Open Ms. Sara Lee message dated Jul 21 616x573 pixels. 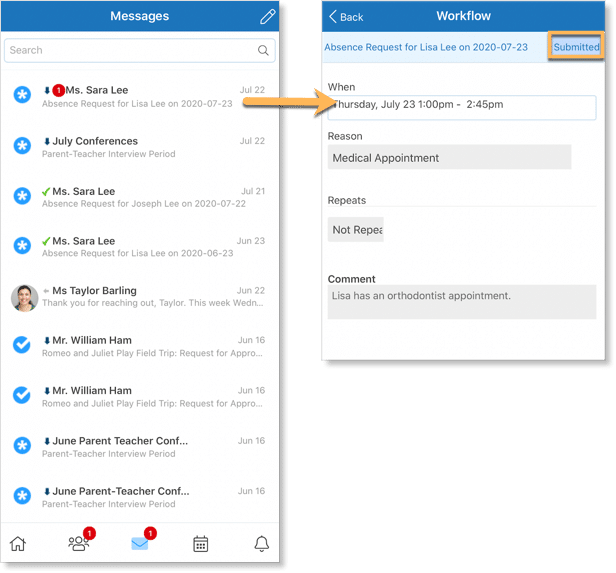coord(150,197)
